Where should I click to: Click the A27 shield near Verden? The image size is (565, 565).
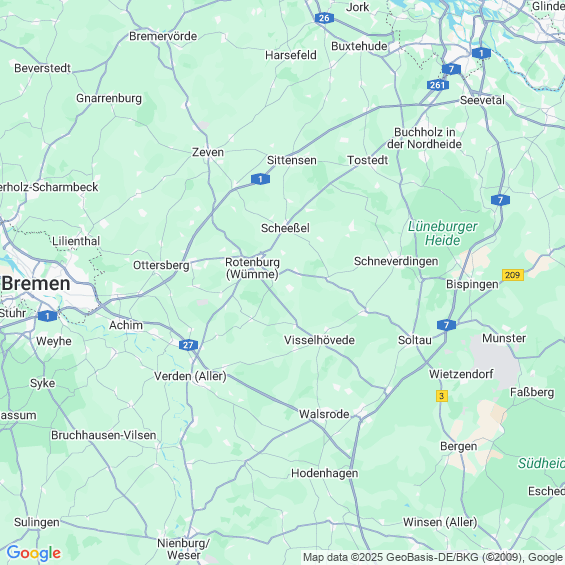point(188,345)
